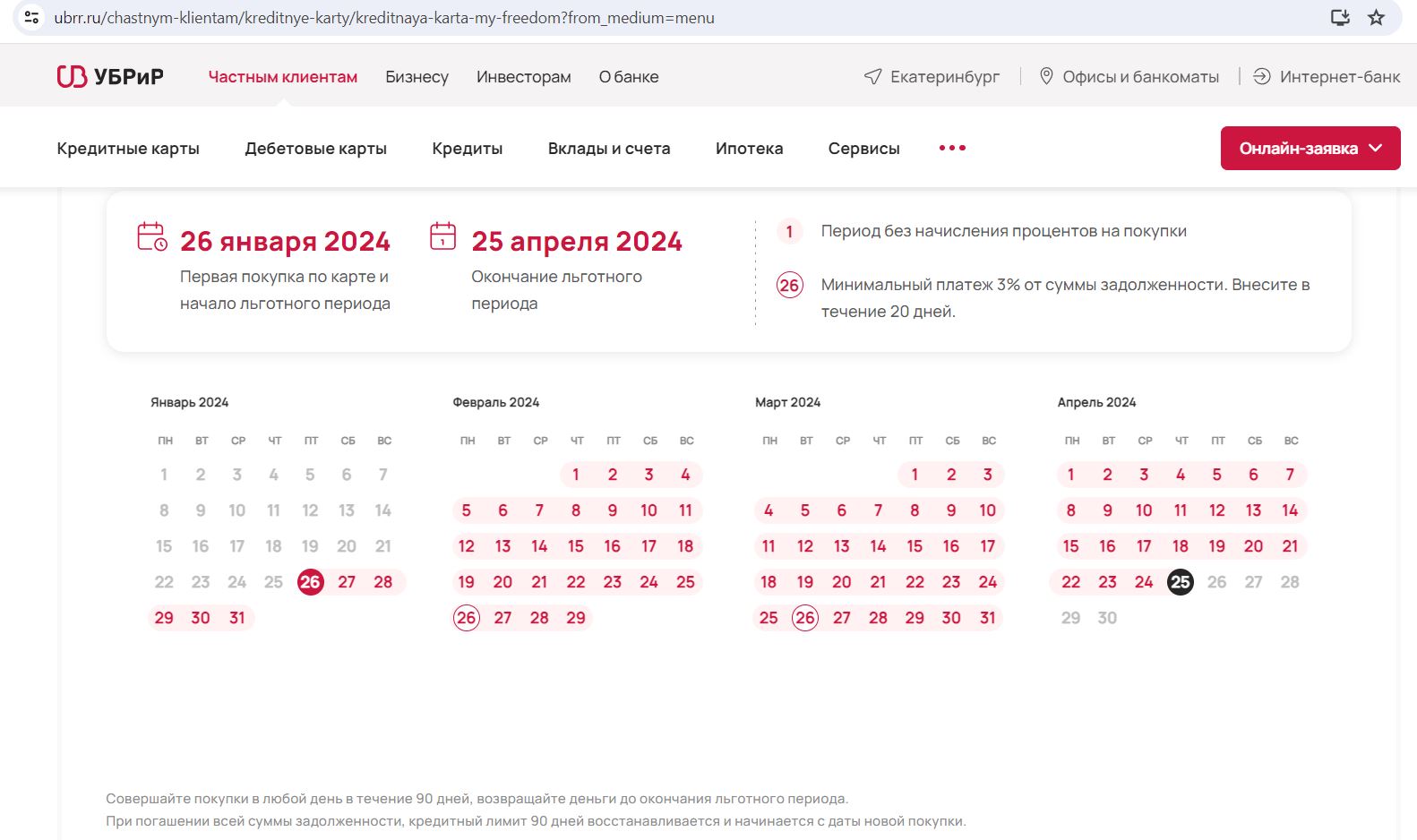Open the Частным клиентам section

click(283, 77)
